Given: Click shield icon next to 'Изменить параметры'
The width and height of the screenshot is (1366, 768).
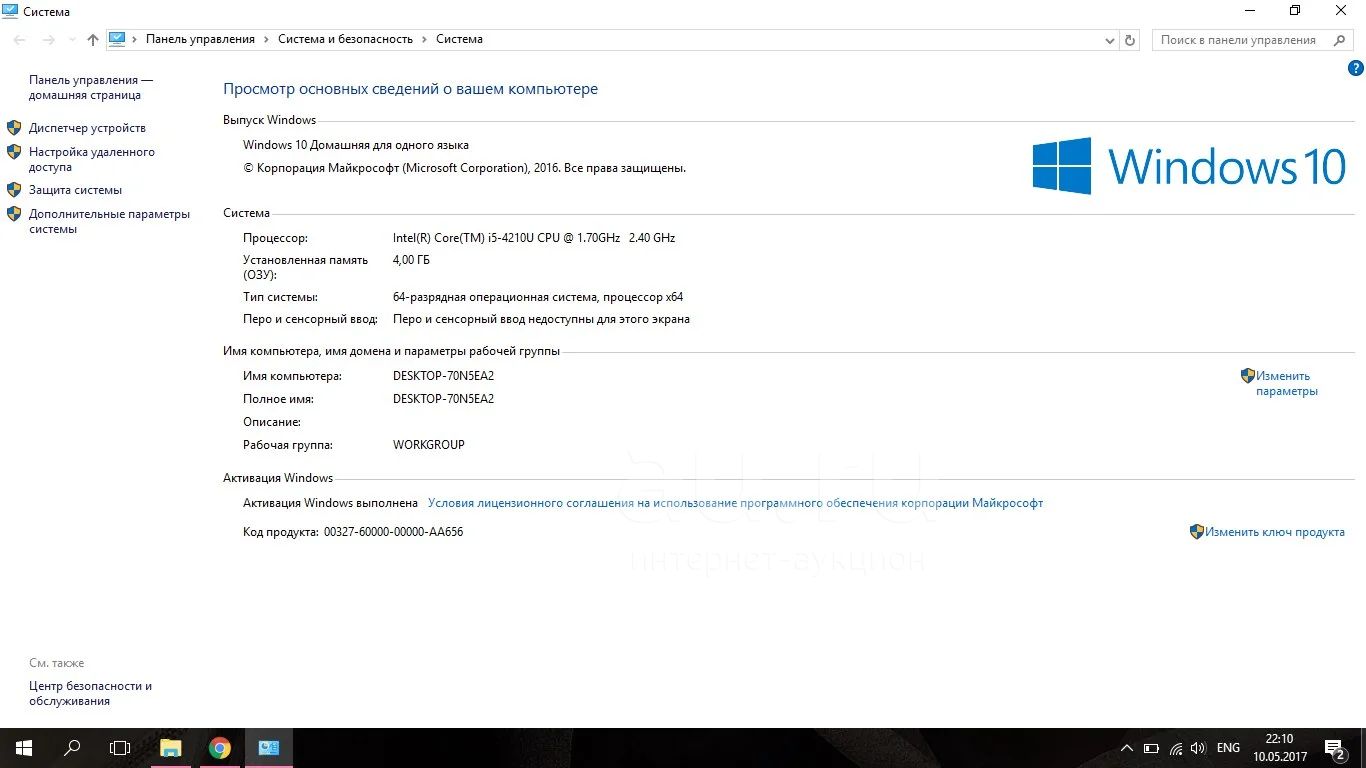Looking at the screenshot, I should click(1248, 376).
